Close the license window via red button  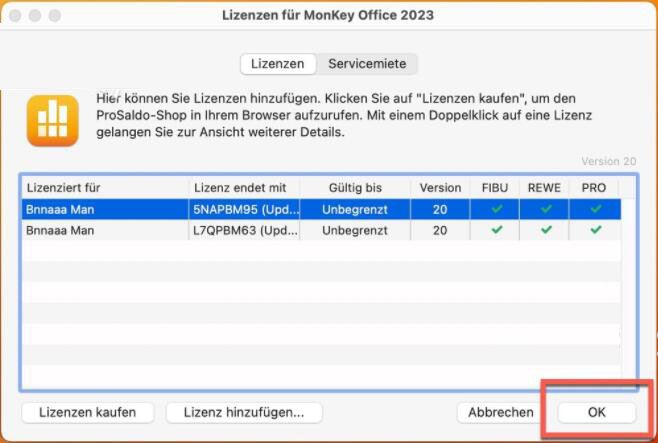[x=15, y=16]
